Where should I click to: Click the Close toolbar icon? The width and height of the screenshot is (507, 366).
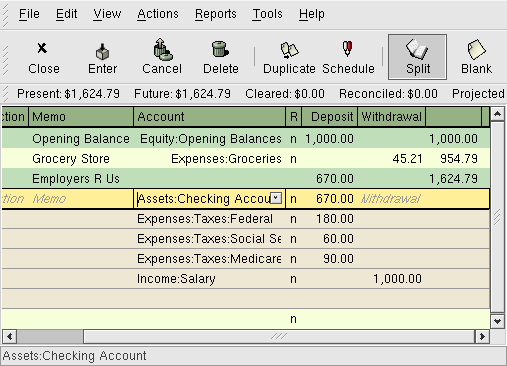42,49
